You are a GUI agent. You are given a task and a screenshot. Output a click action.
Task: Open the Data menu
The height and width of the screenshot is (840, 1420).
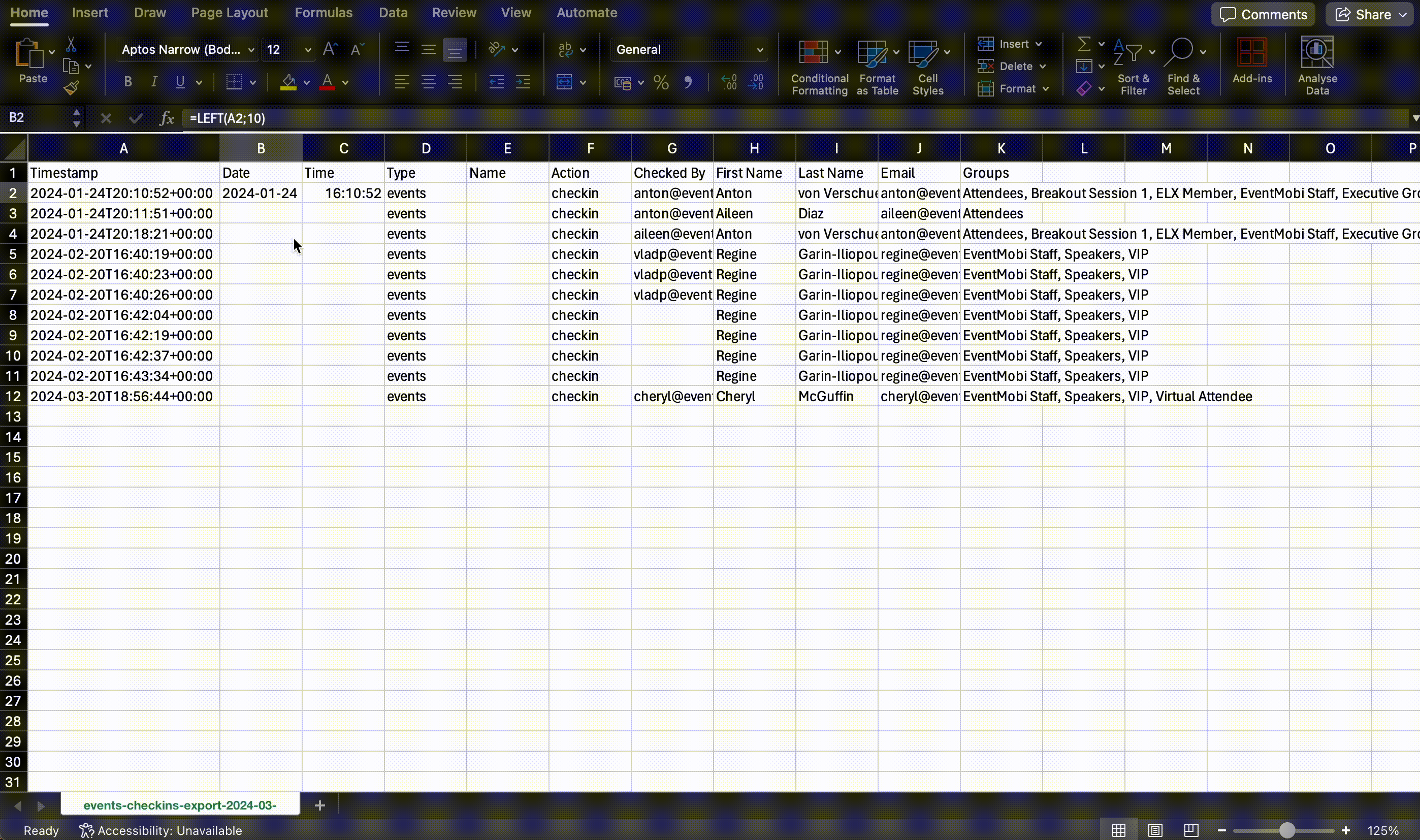[x=393, y=13]
